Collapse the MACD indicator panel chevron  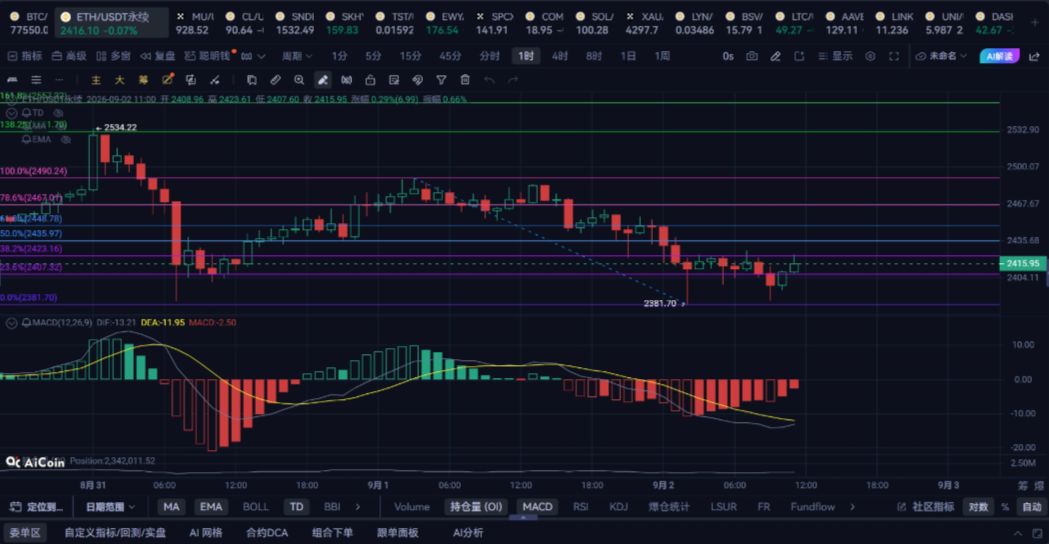11,323
